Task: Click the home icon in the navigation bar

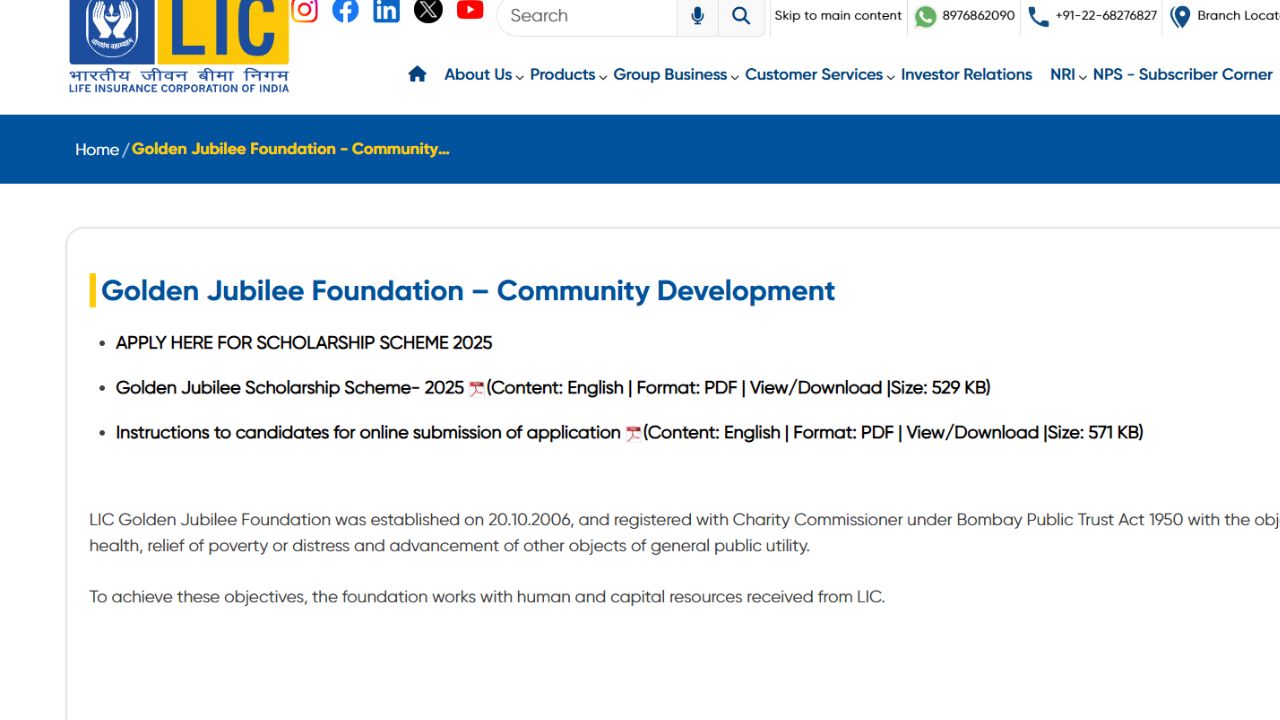Action: (x=417, y=73)
